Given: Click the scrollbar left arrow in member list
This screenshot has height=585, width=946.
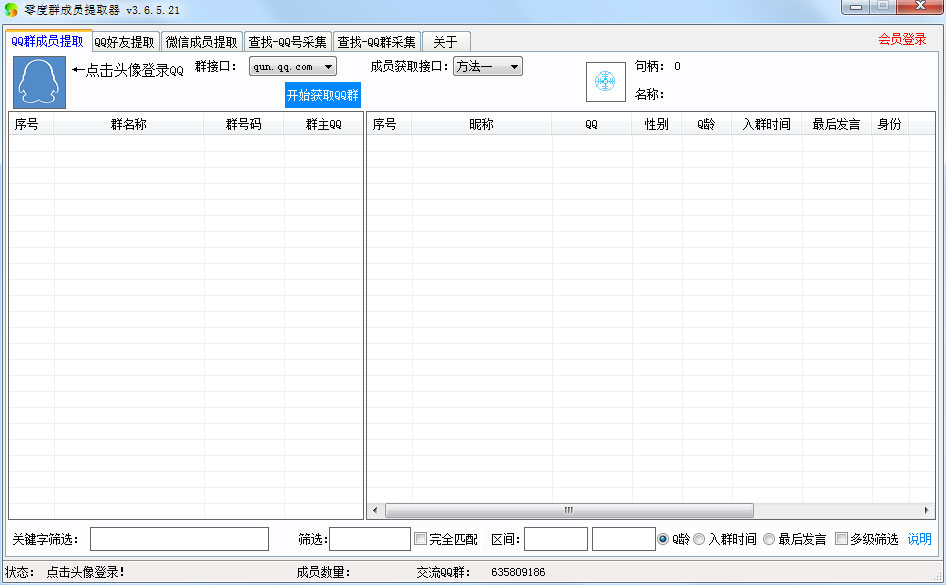Looking at the screenshot, I should click(375, 510).
